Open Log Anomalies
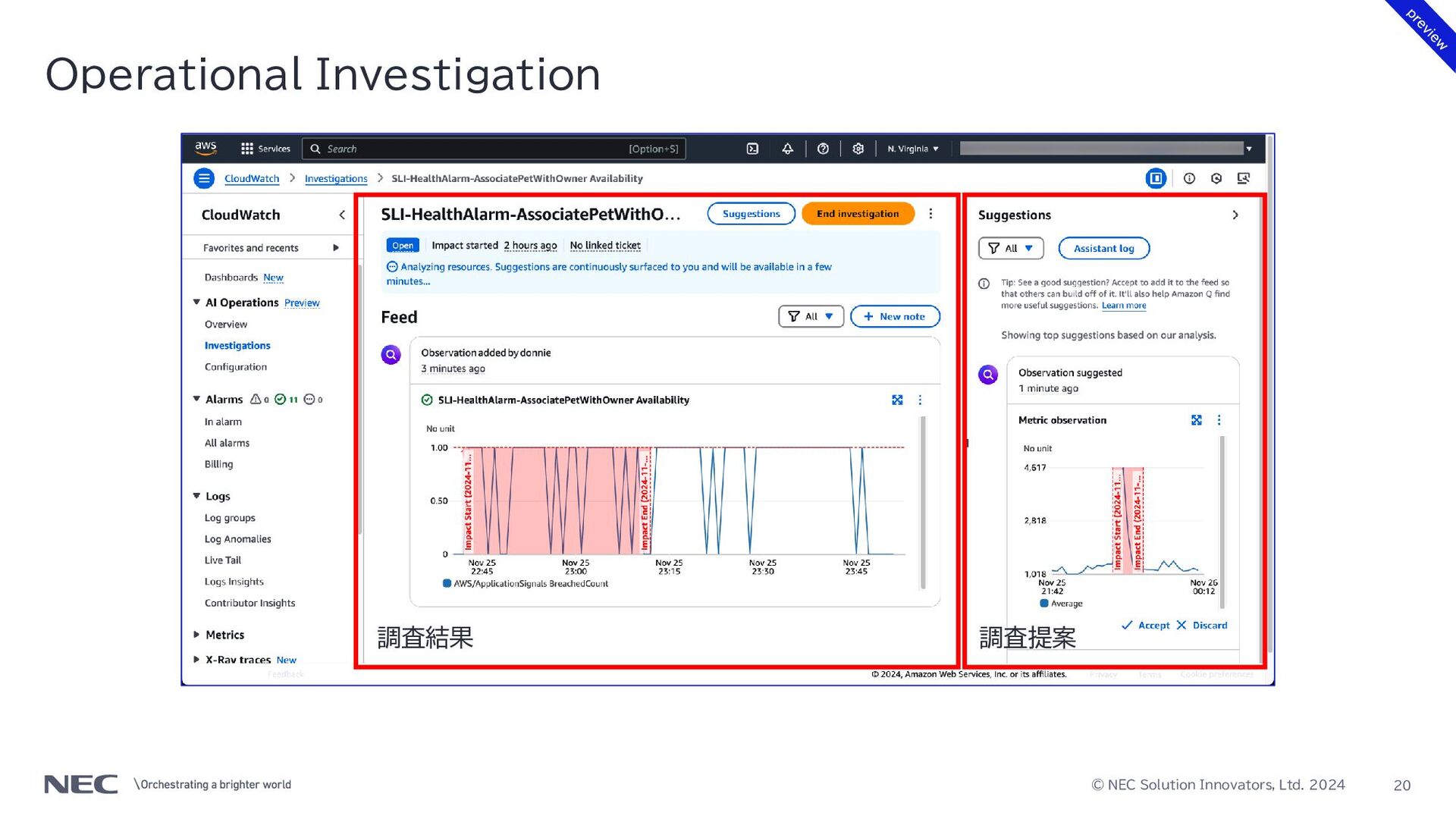1456x819 pixels. 237,539
